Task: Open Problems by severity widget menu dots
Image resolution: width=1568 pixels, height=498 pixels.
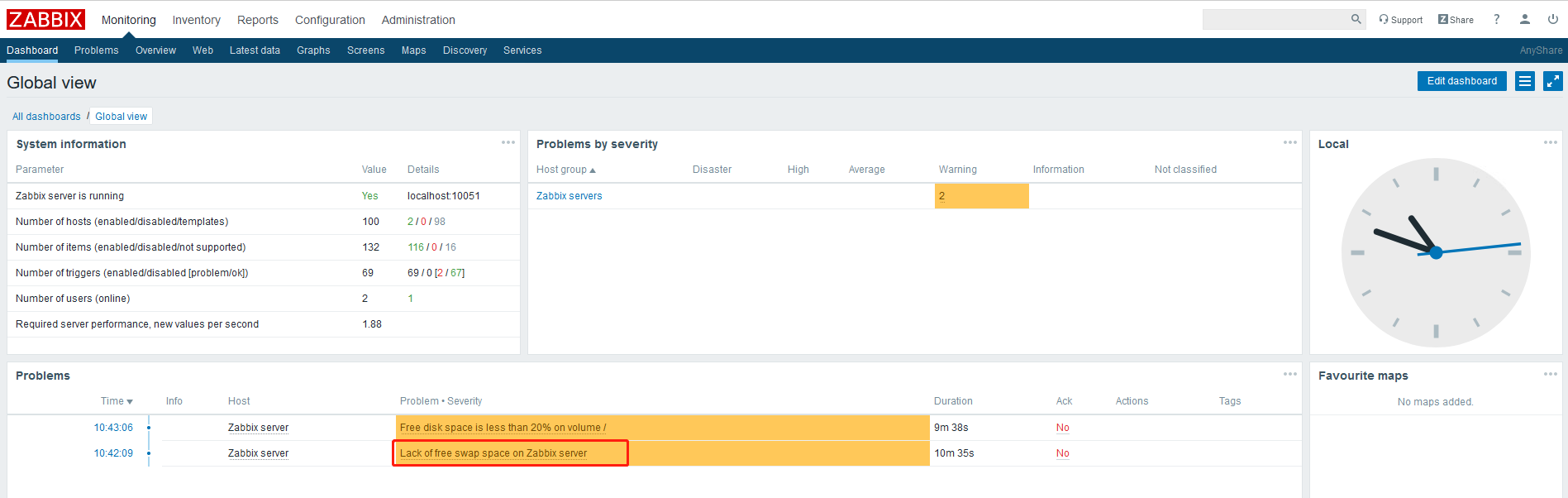Action: 1290,142
